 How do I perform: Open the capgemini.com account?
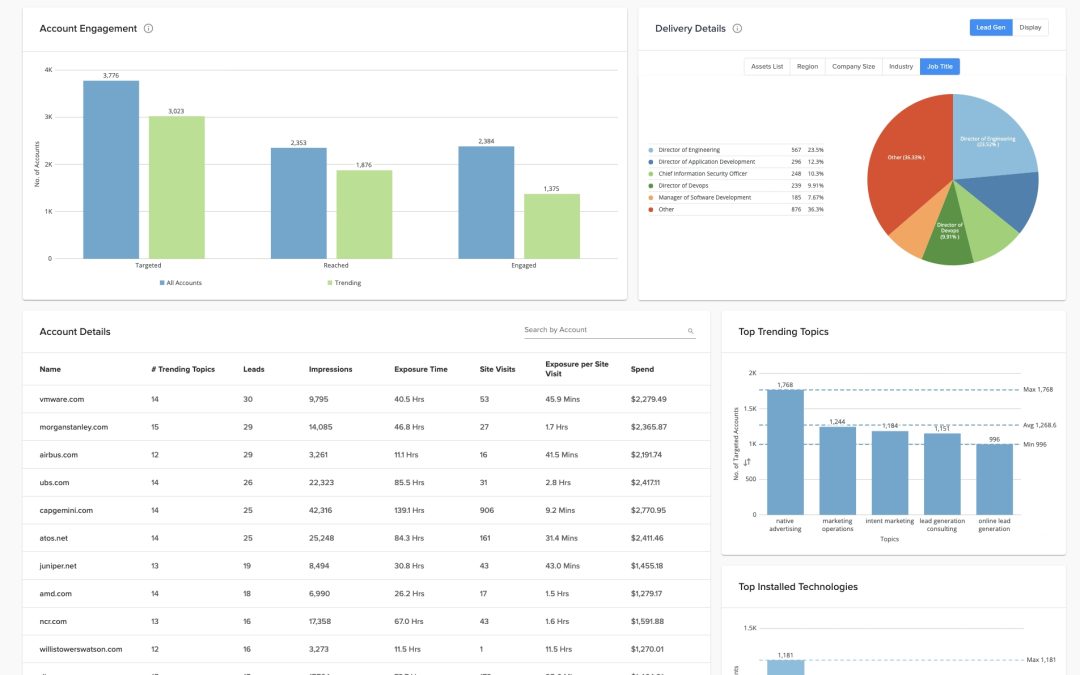click(66, 510)
